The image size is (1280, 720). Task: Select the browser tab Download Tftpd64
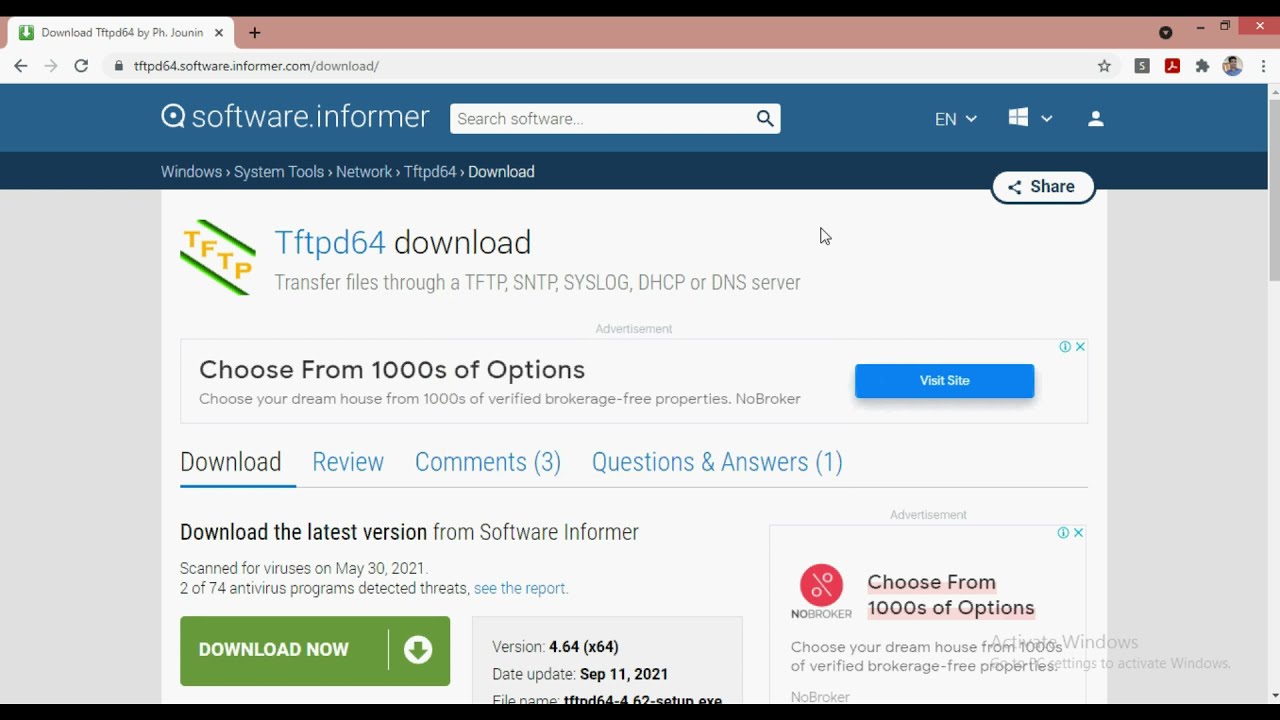[x=122, y=33]
